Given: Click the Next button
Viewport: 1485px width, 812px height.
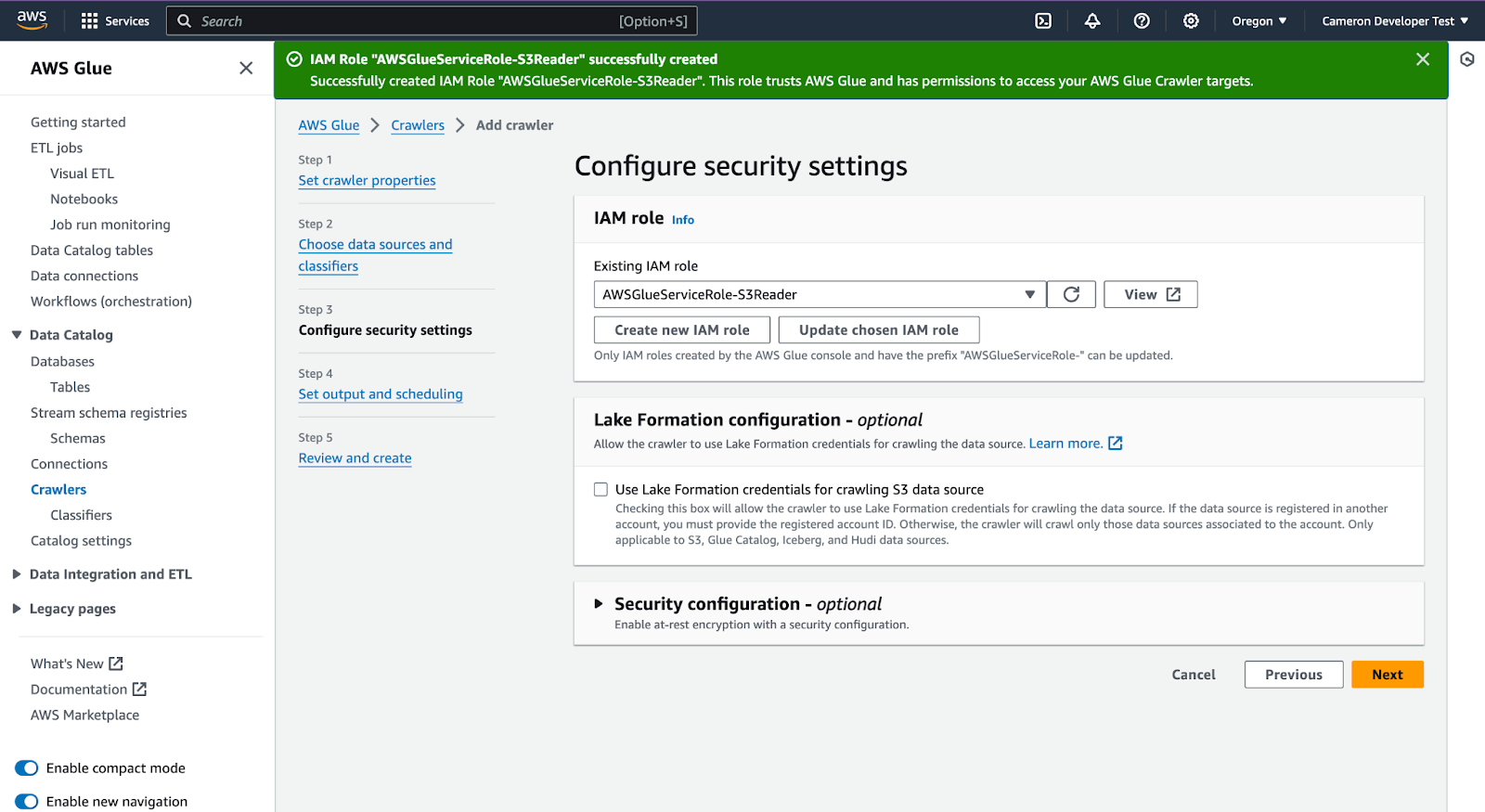Looking at the screenshot, I should click(x=1387, y=675).
